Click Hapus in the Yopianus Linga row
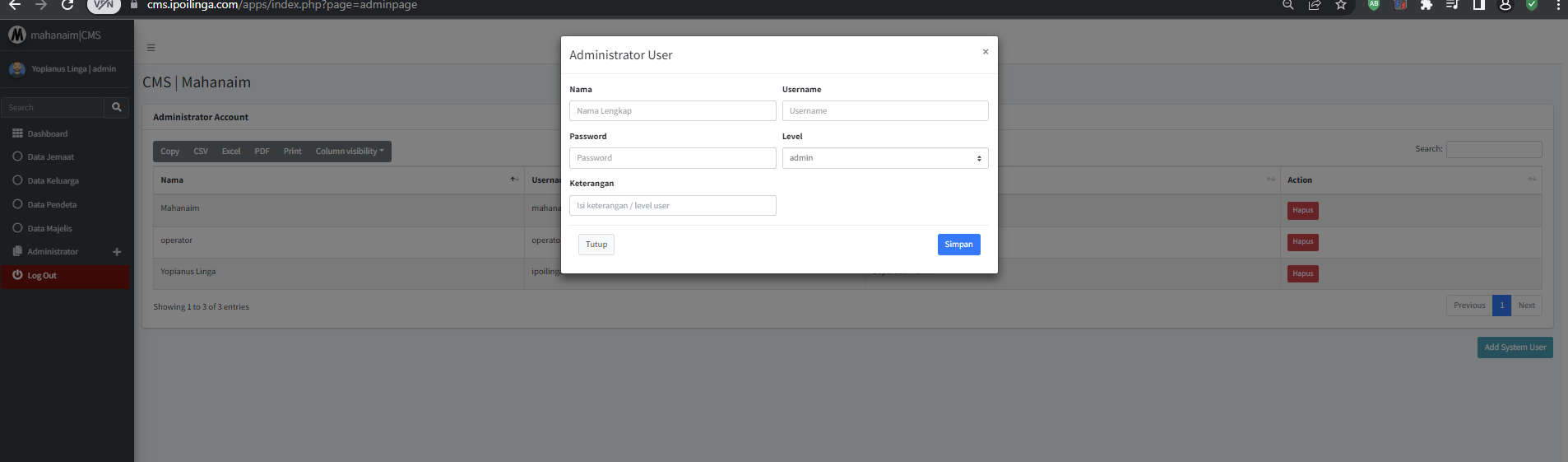 pyautogui.click(x=1303, y=273)
